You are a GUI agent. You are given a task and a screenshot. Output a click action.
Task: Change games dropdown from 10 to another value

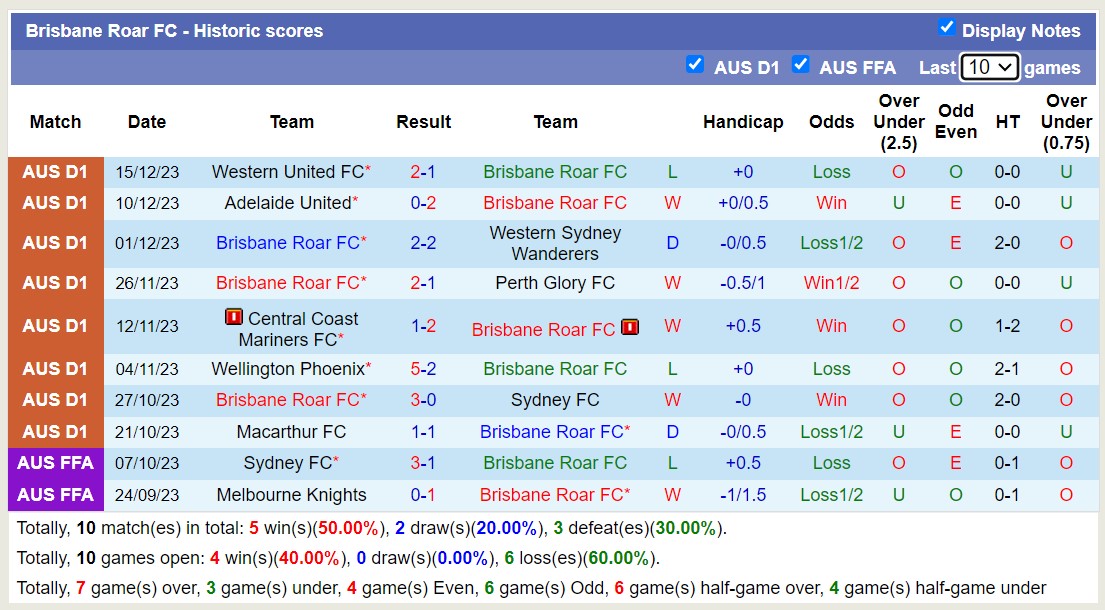pos(990,67)
